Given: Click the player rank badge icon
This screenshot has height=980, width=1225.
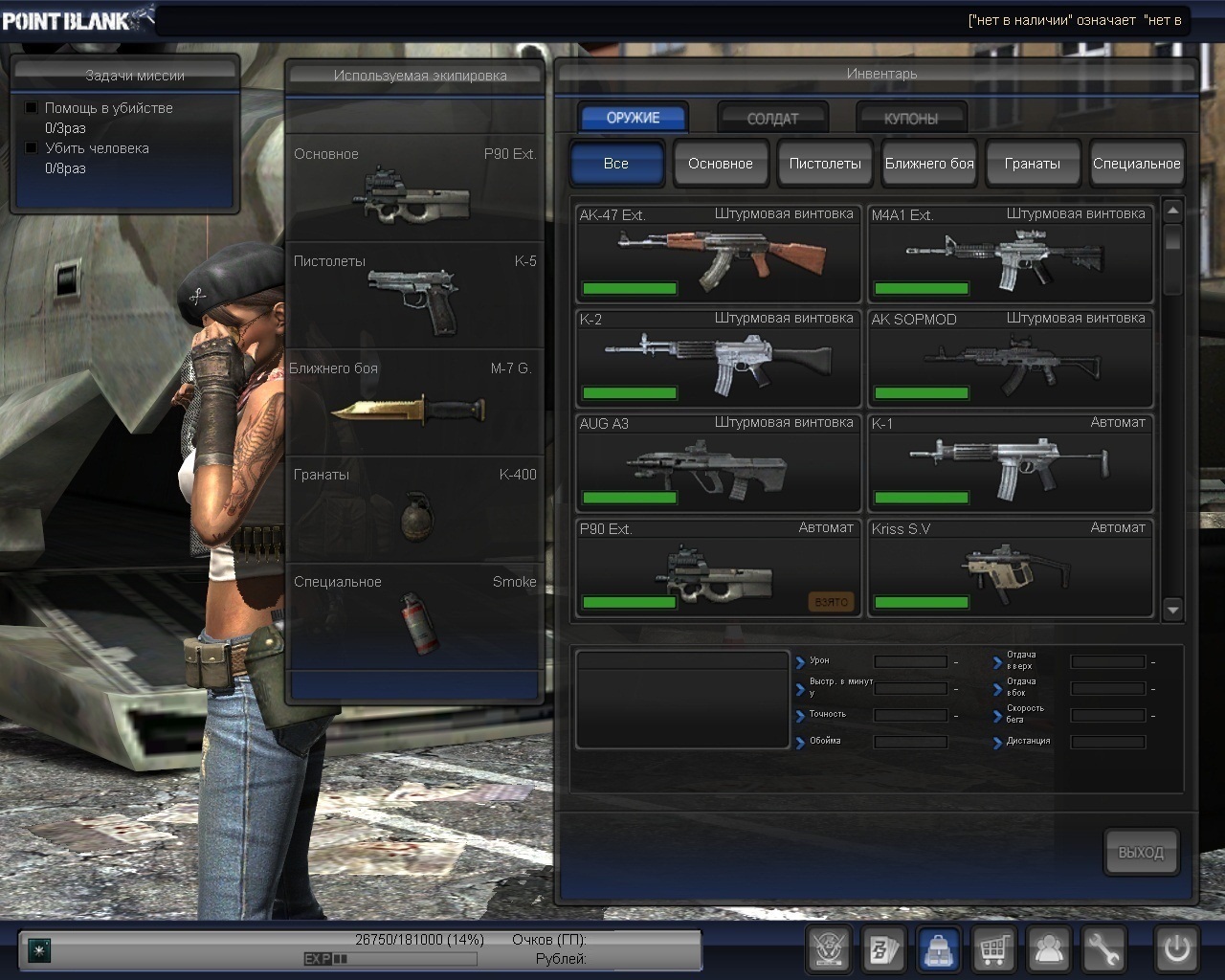Looking at the screenshot, I should pyautogui.click(x=38, y=950).
